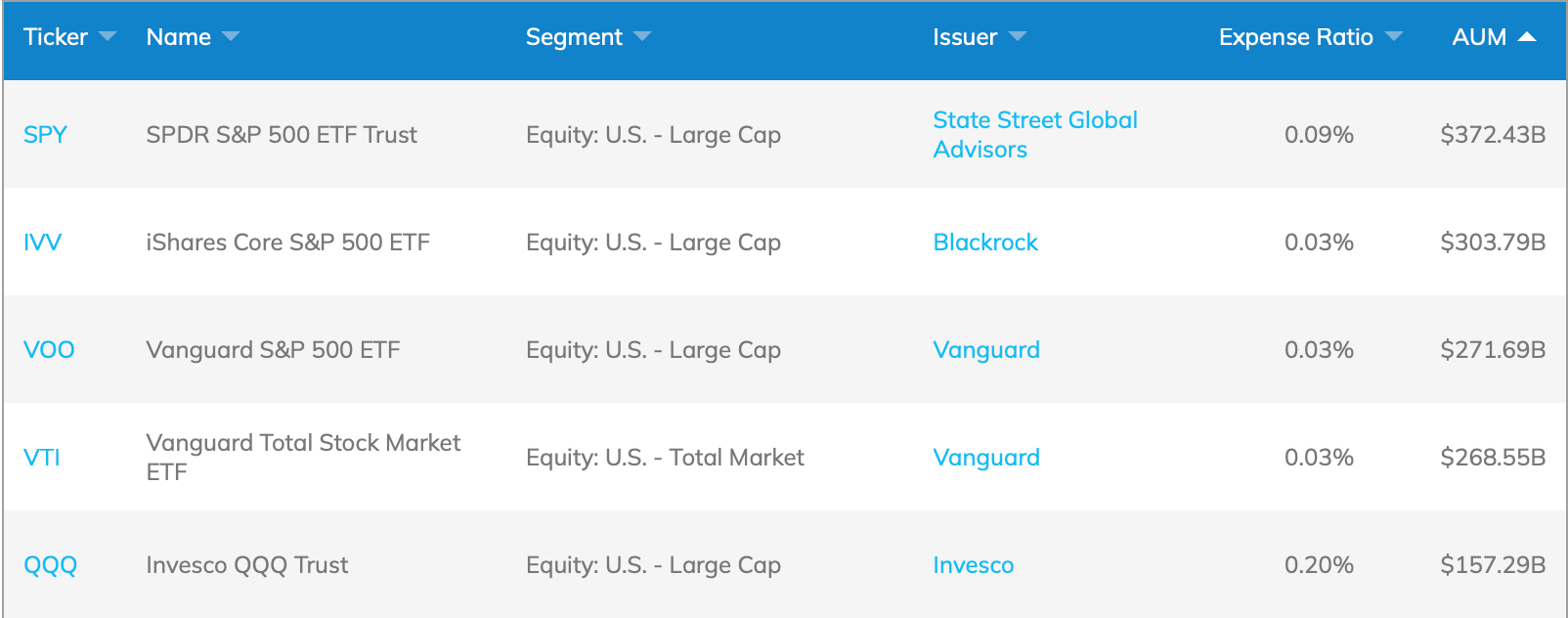The image size is (1568, 618).
Task: Visit the Blackrock issuer link
Action: 985,243
